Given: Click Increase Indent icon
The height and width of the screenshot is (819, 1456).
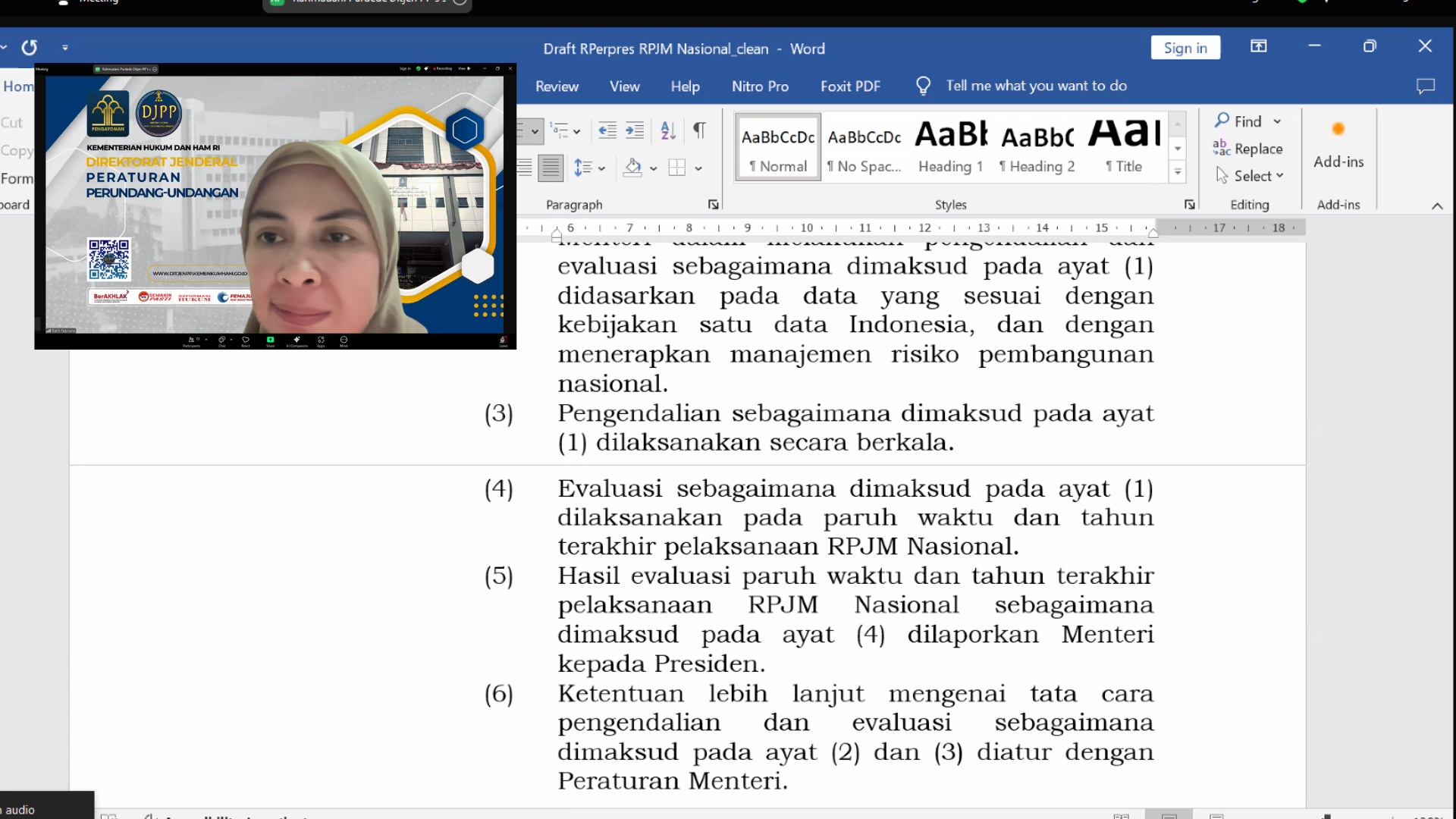Looking at the screenshot, I should coord(635,130).
